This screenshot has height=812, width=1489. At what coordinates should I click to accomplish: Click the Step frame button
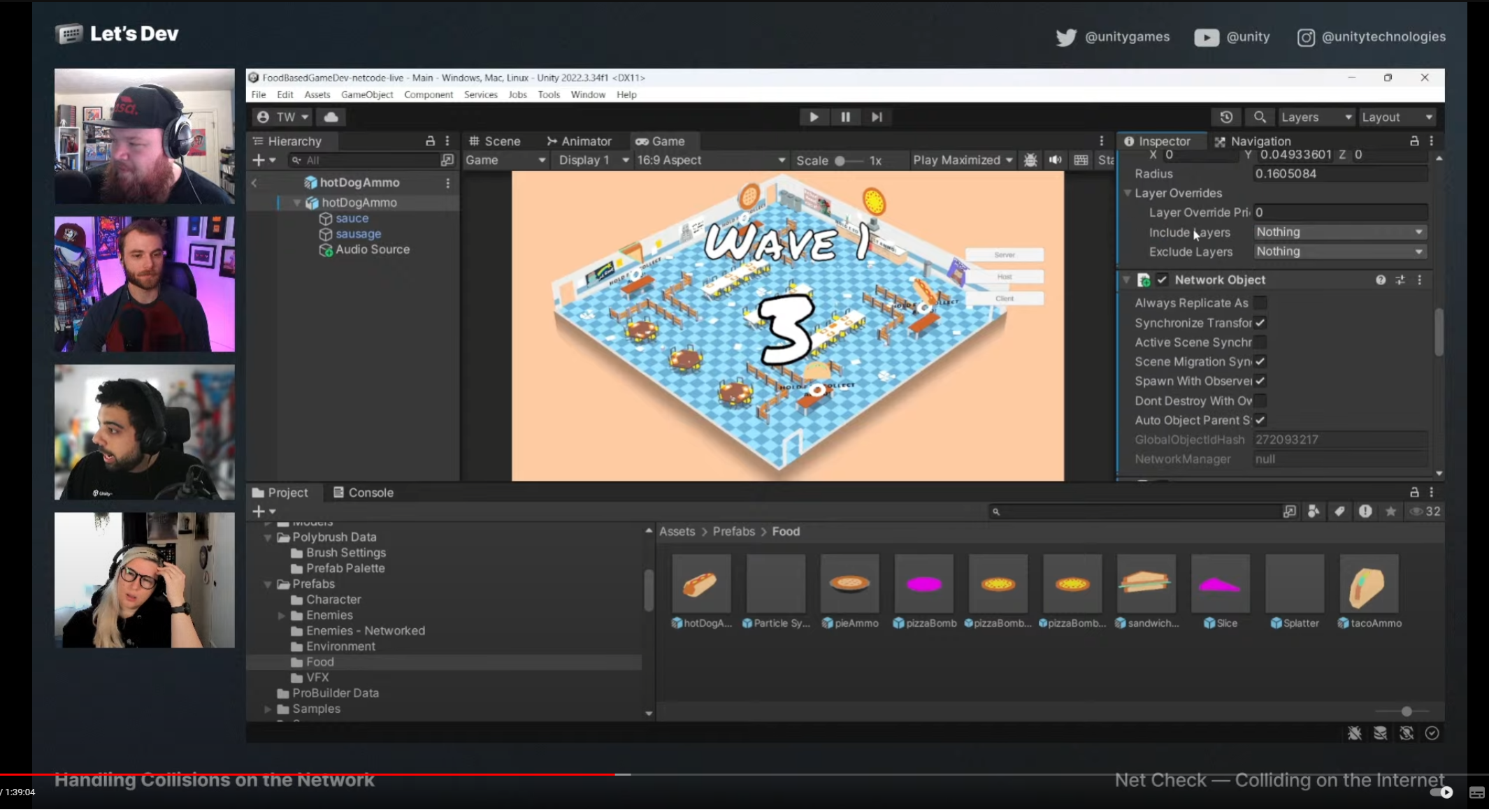877,117
